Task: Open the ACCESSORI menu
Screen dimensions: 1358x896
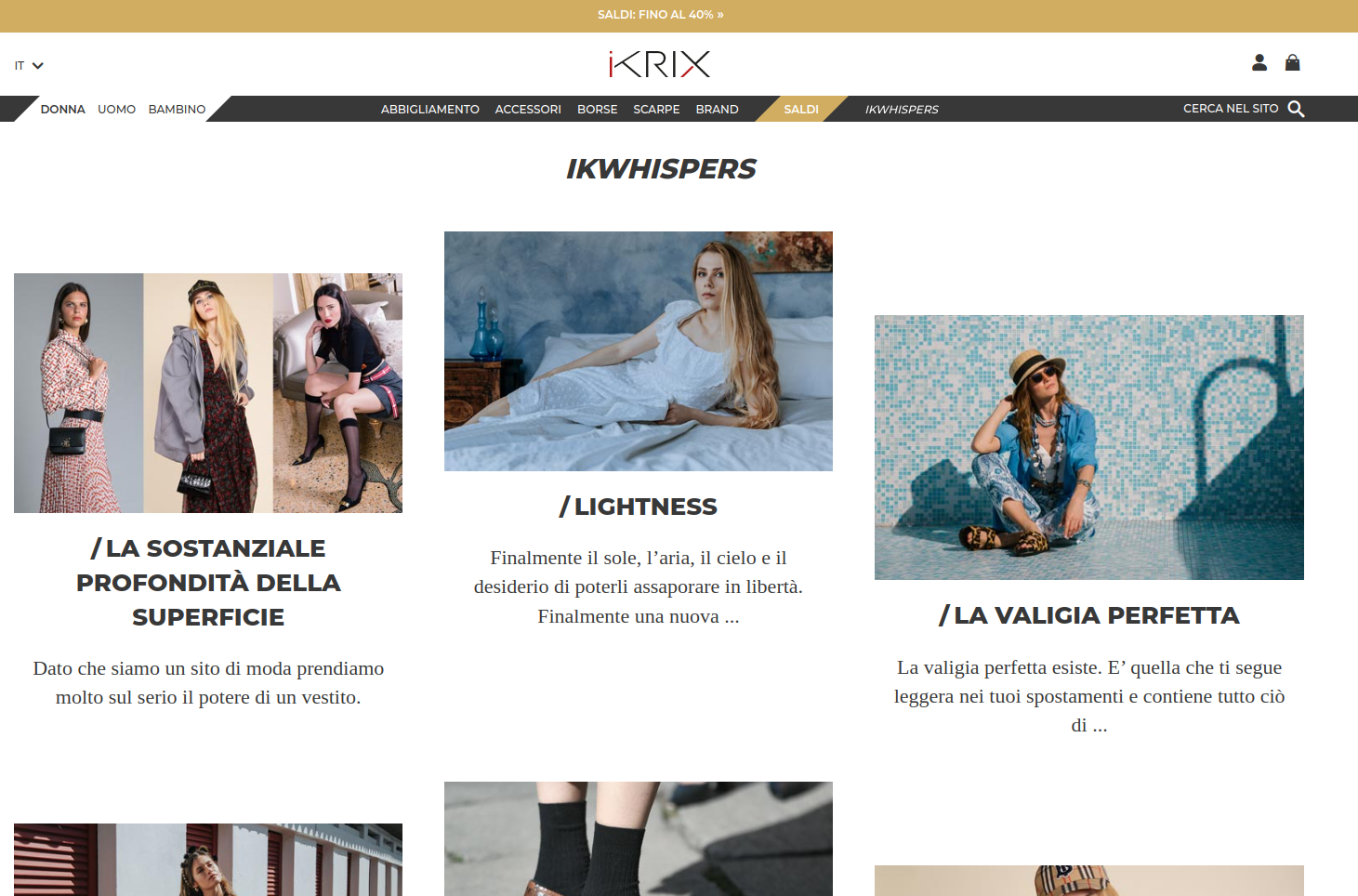Action: click(x=528, y=109)
